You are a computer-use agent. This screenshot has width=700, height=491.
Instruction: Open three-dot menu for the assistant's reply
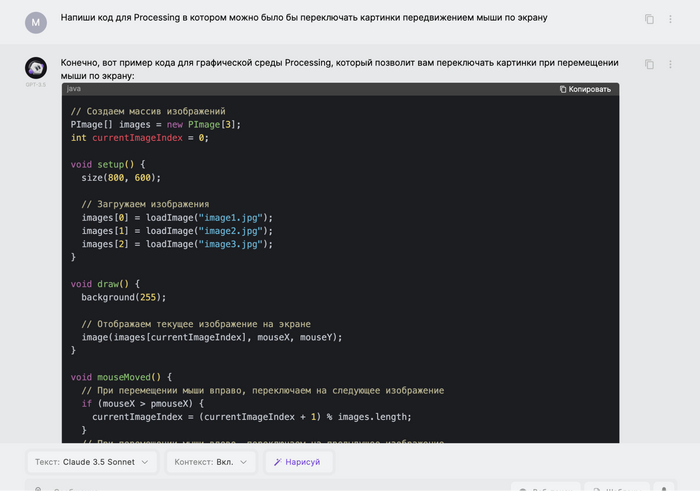coord(671,64)
